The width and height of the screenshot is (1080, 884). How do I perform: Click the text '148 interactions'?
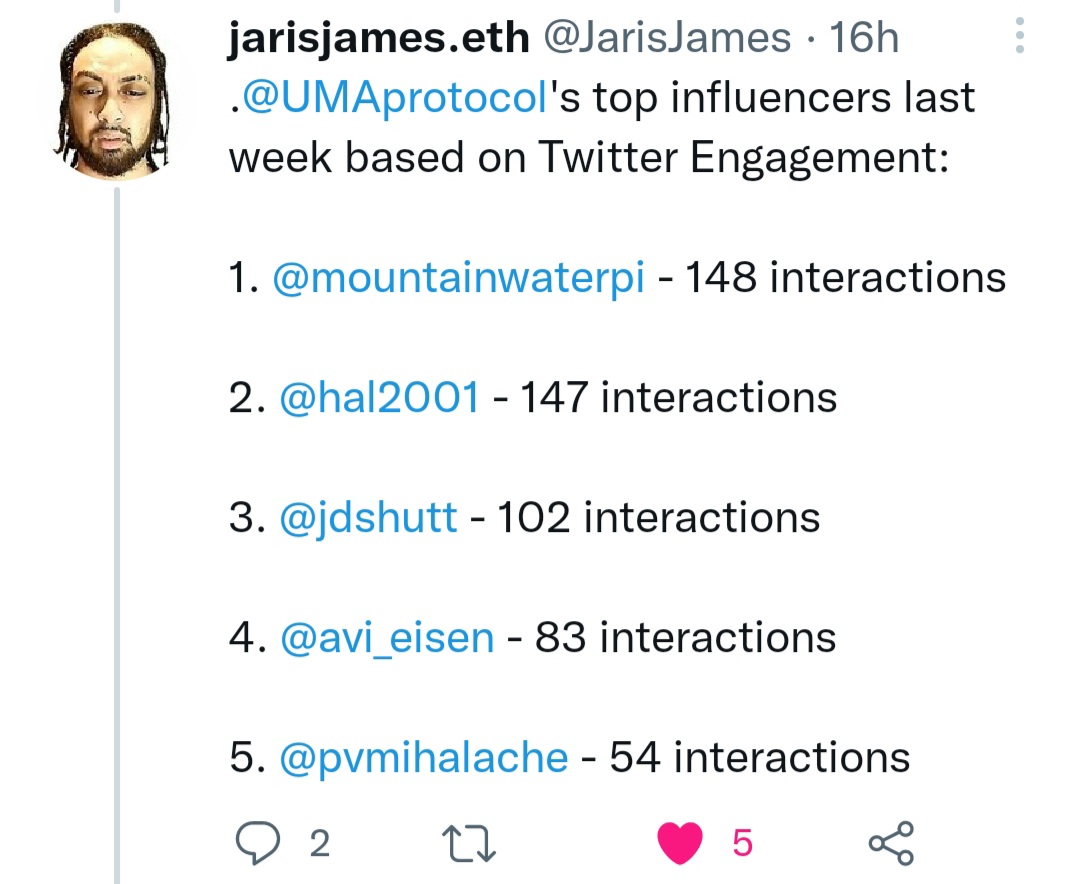tap(846, 278)
